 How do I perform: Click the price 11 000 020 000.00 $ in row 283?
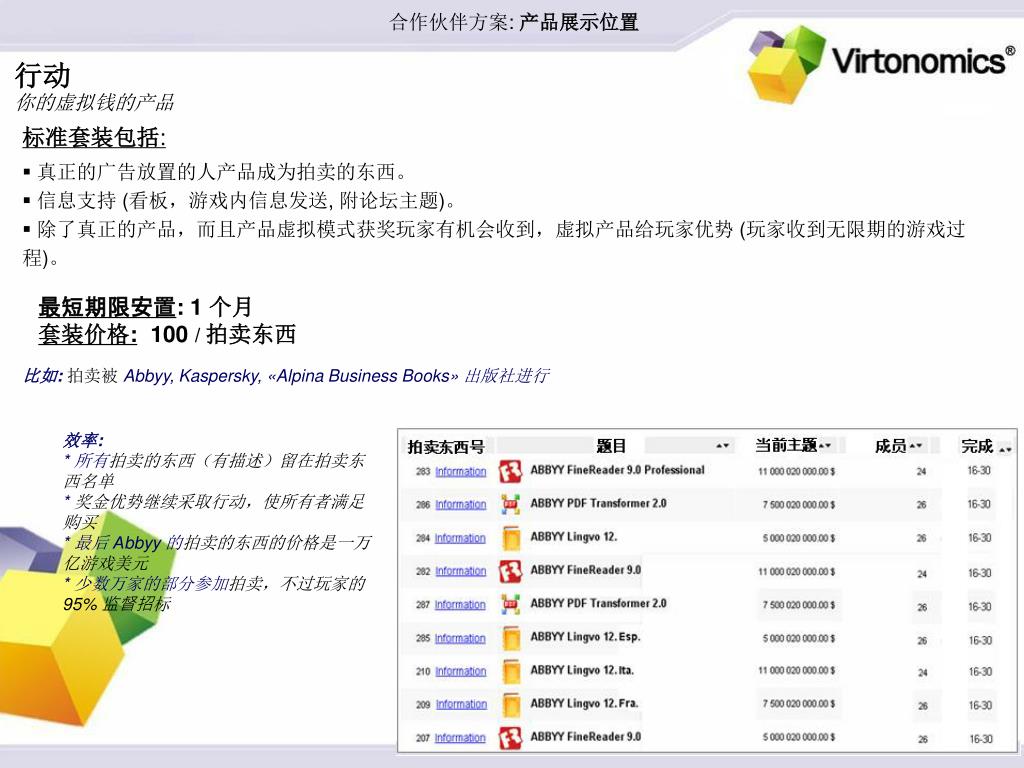point(796,472)
